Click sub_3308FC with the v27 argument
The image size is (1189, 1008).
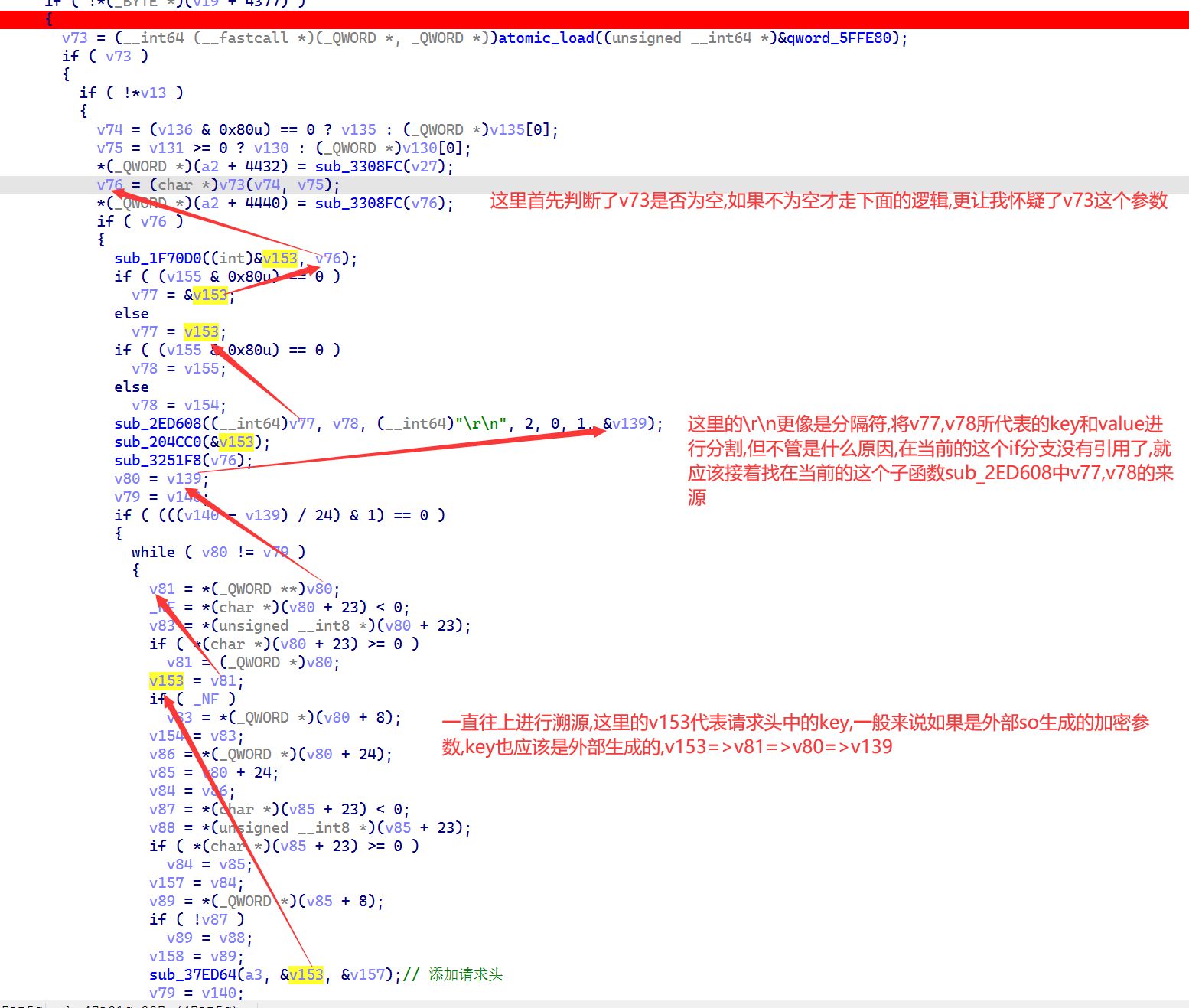point(358,166)
